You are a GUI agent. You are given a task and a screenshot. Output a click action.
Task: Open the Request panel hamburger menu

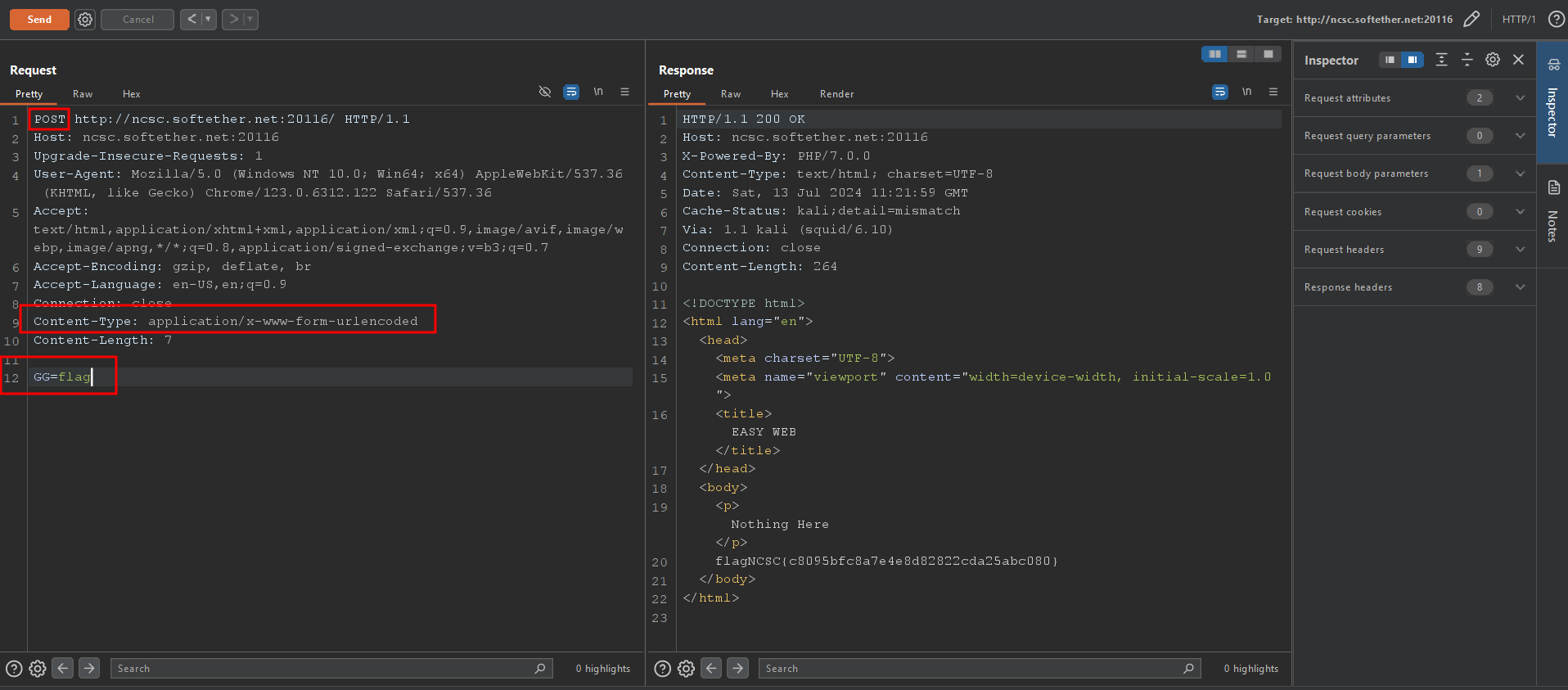point(624,92)
